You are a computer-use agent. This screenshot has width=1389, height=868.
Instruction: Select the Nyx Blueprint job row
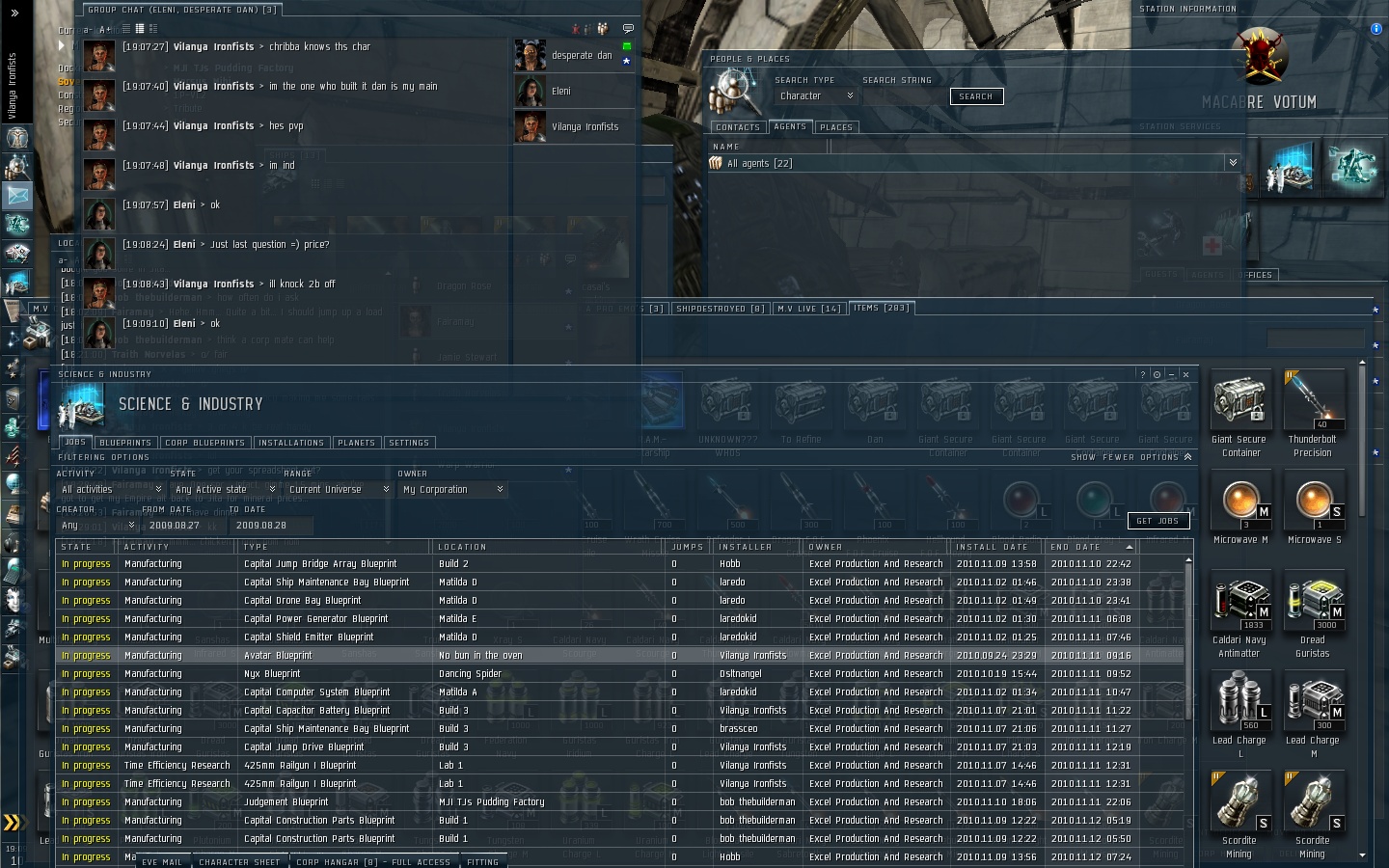click(618, 674)
